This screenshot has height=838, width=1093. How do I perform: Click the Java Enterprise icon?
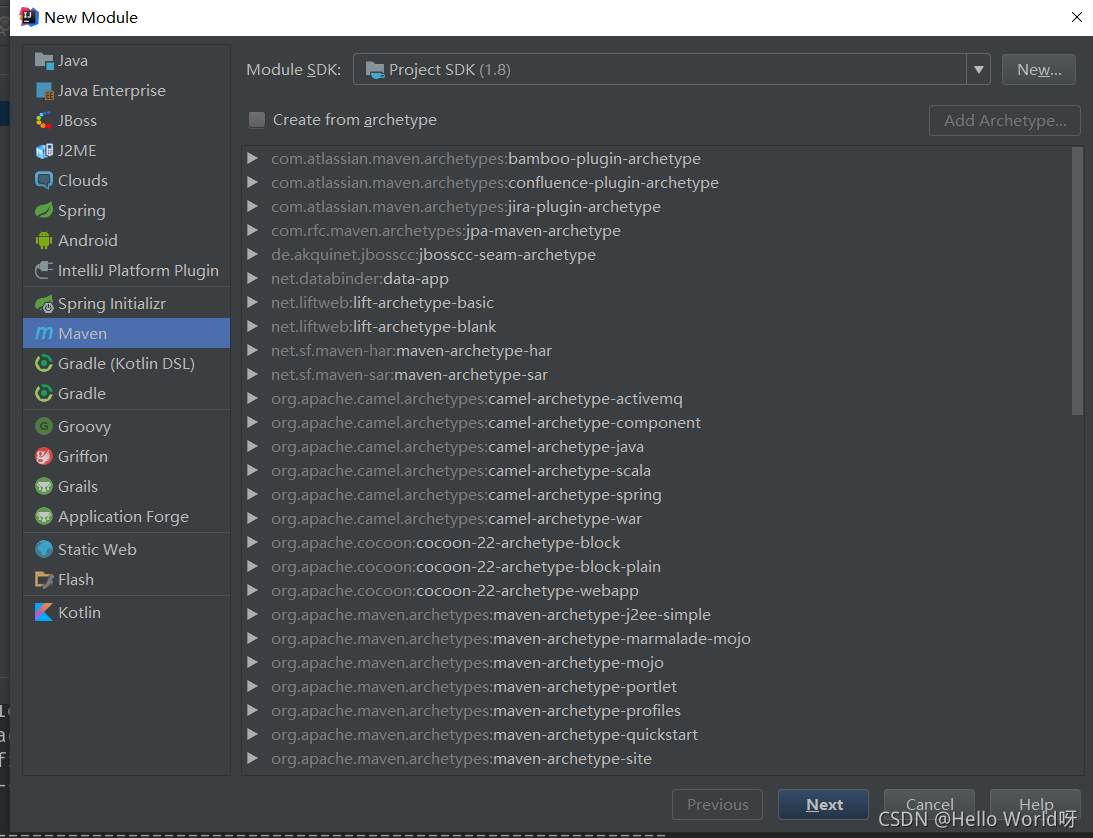point(44,91)
